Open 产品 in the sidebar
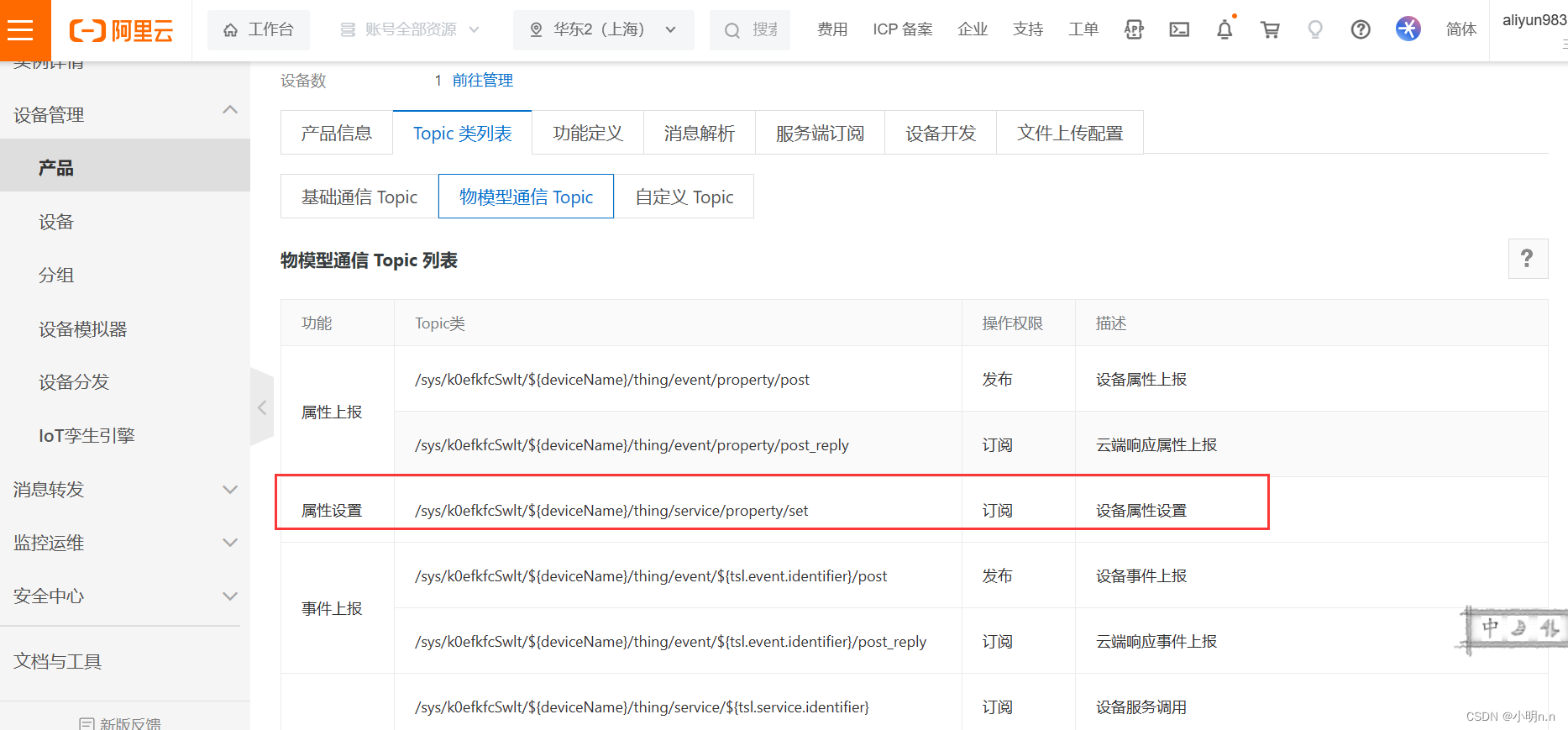 pyautogui.click(x=125, y=166)
